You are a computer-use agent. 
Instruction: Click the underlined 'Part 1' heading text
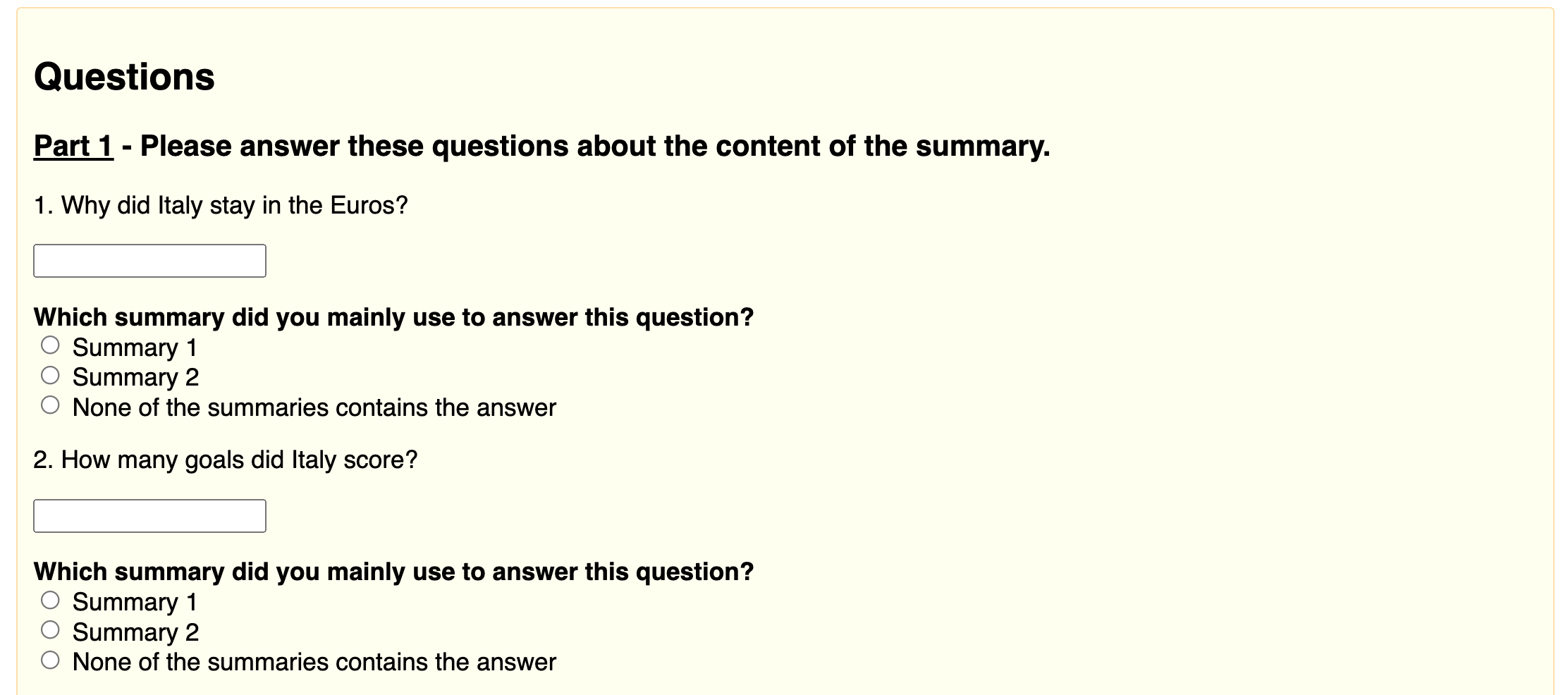point(73,146)
